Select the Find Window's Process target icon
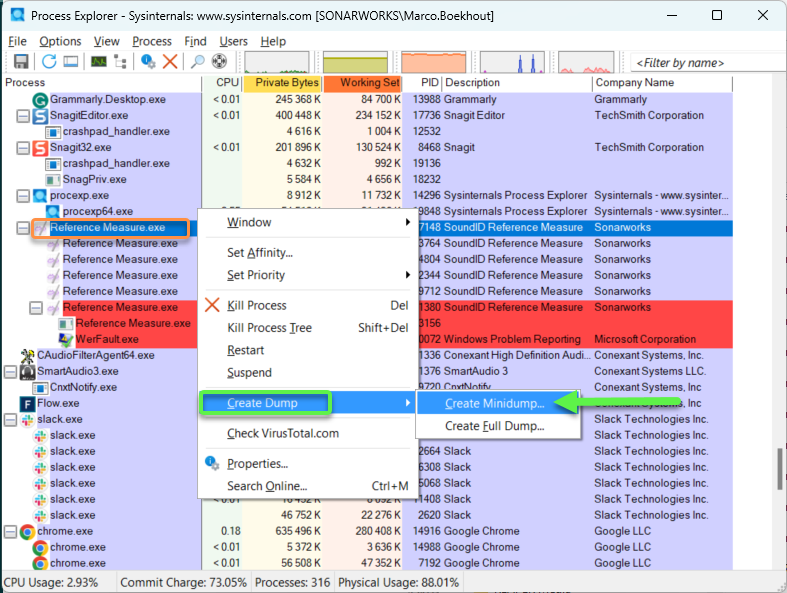787x593 pixels. point(219,61)
